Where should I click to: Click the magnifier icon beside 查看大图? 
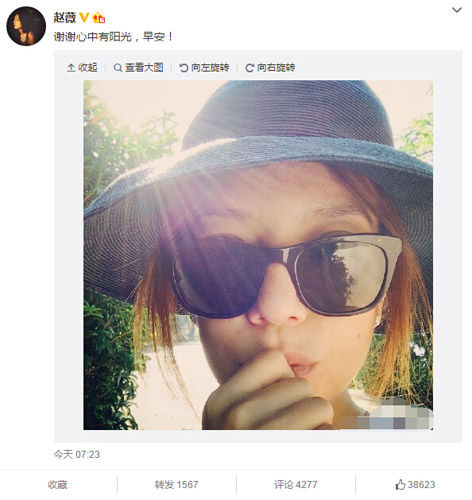118,68
